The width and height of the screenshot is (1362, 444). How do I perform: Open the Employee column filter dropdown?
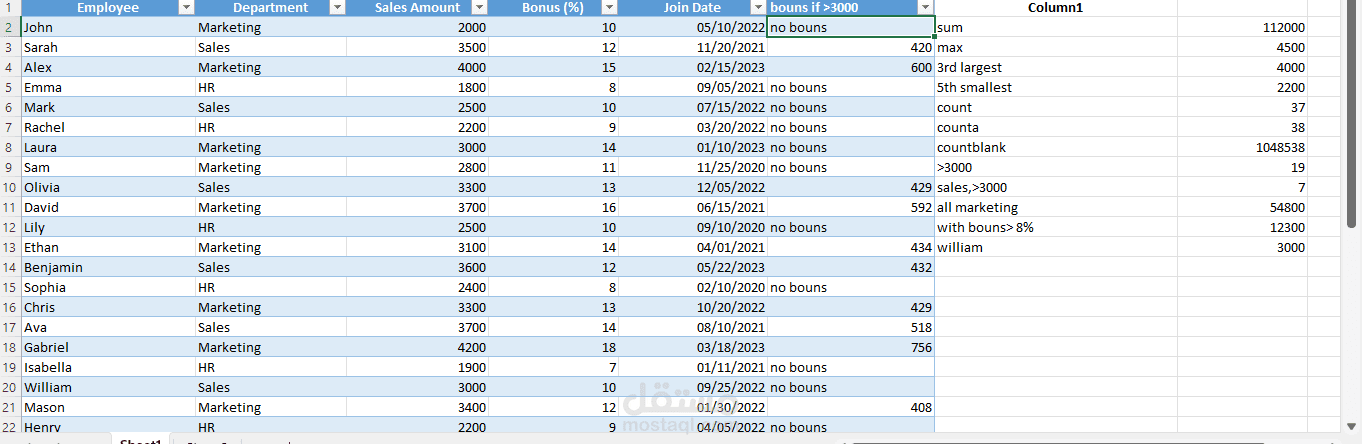185,7
